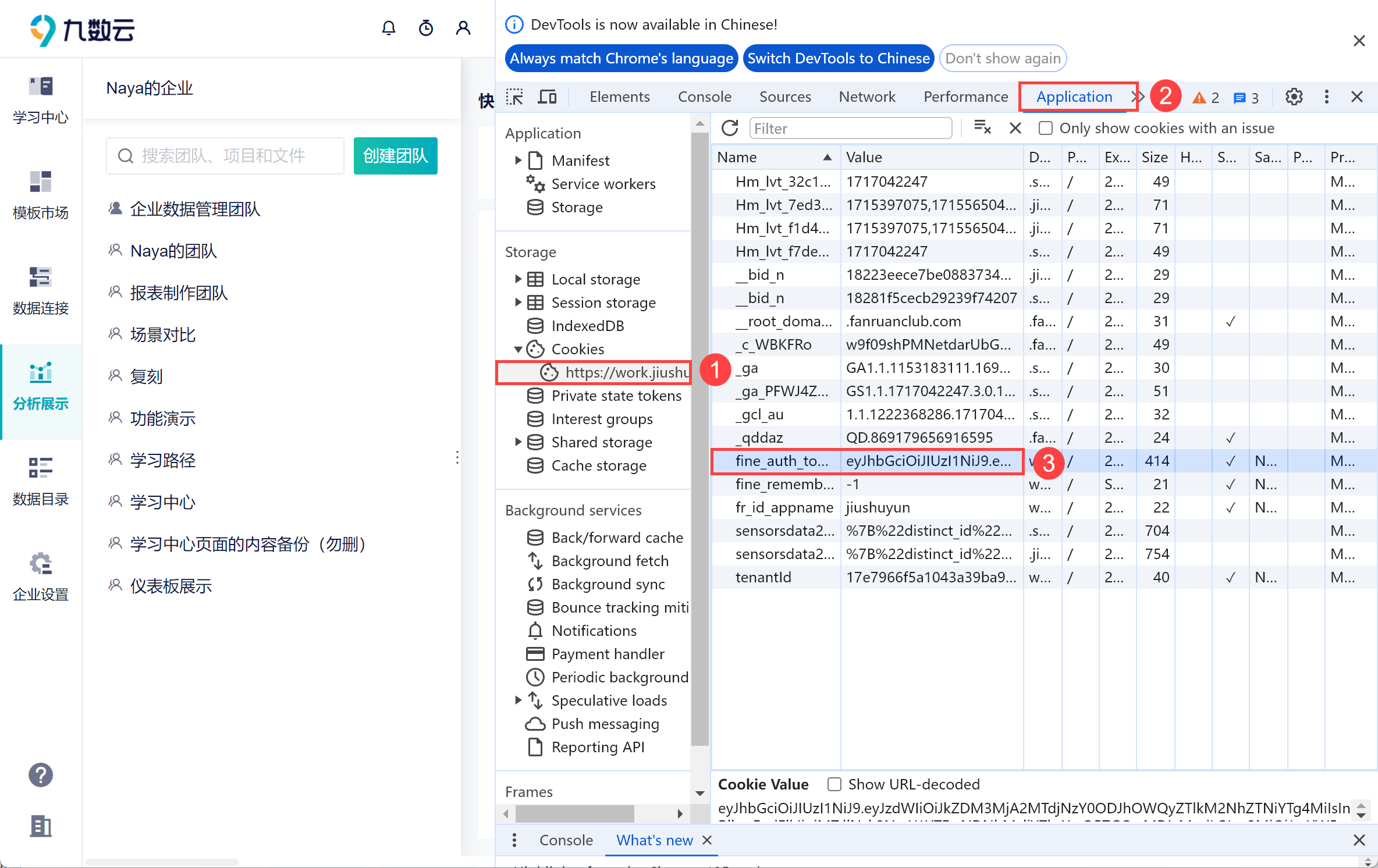Viewport: 1378px width, 868px height.
Task: Click Switch DevTools to Chinese
Action: [838, 58]
